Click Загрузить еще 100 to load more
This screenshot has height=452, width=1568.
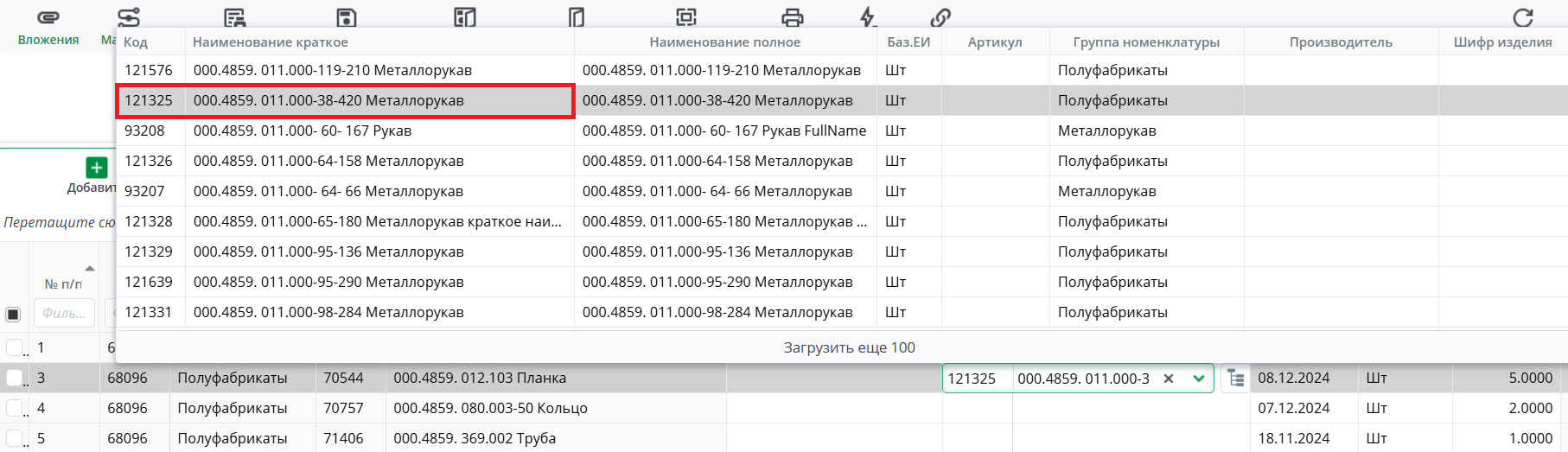849,347
